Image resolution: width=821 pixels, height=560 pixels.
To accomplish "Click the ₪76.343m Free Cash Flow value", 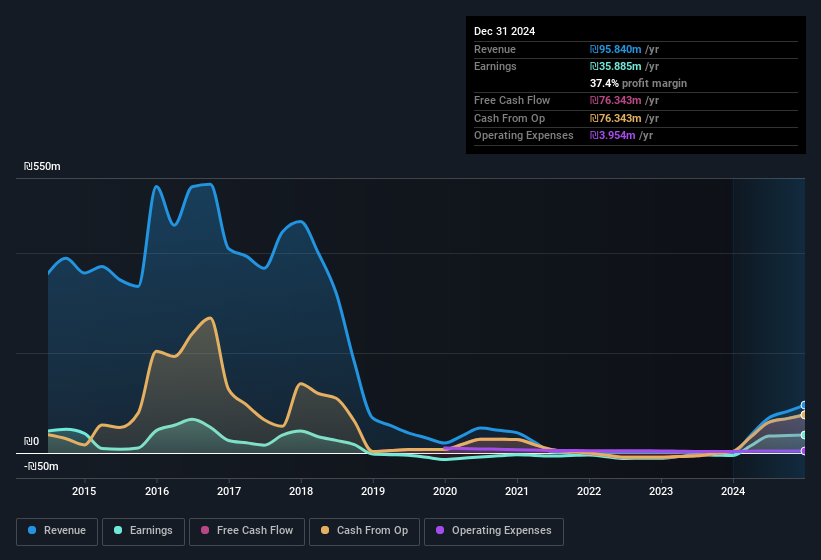I will tap(615, 100).
